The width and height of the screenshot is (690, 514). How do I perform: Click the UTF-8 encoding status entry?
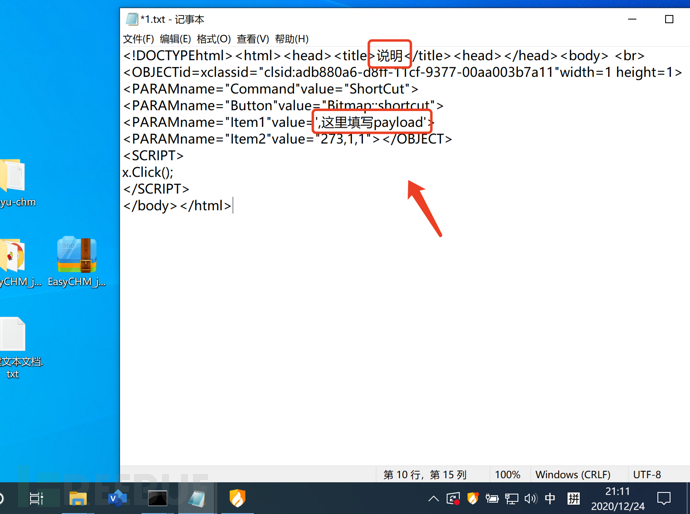(x=646, y=474)
